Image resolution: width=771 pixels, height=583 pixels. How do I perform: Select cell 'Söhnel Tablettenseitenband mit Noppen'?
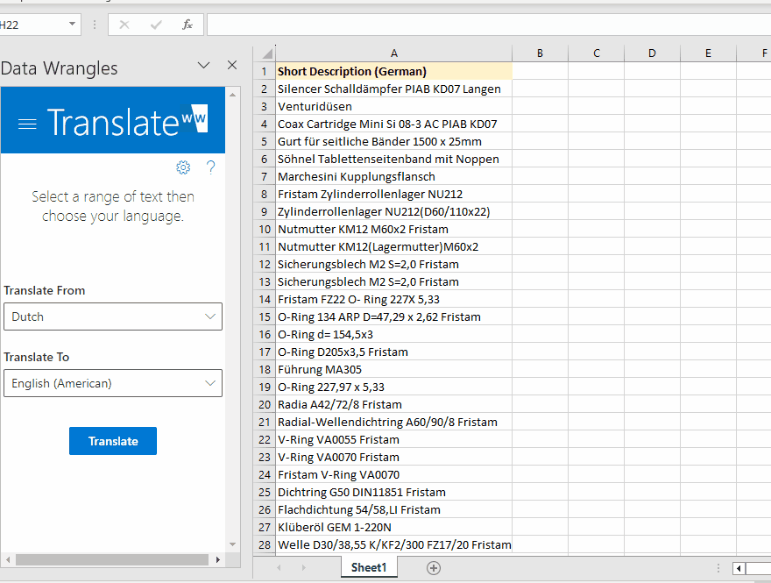coord(394,159)
